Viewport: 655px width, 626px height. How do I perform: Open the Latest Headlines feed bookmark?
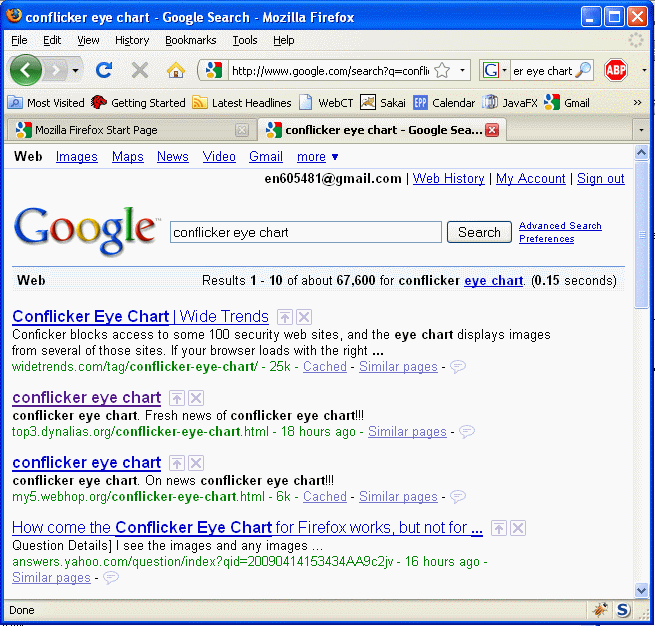point(241,102)
